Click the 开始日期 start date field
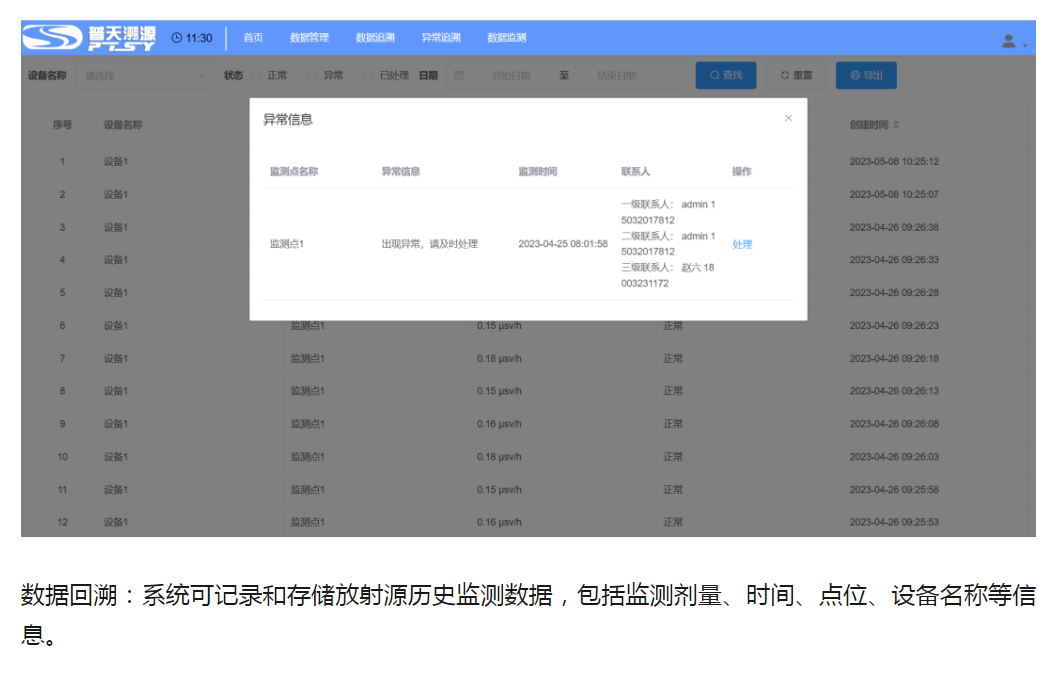 (510, 75)
